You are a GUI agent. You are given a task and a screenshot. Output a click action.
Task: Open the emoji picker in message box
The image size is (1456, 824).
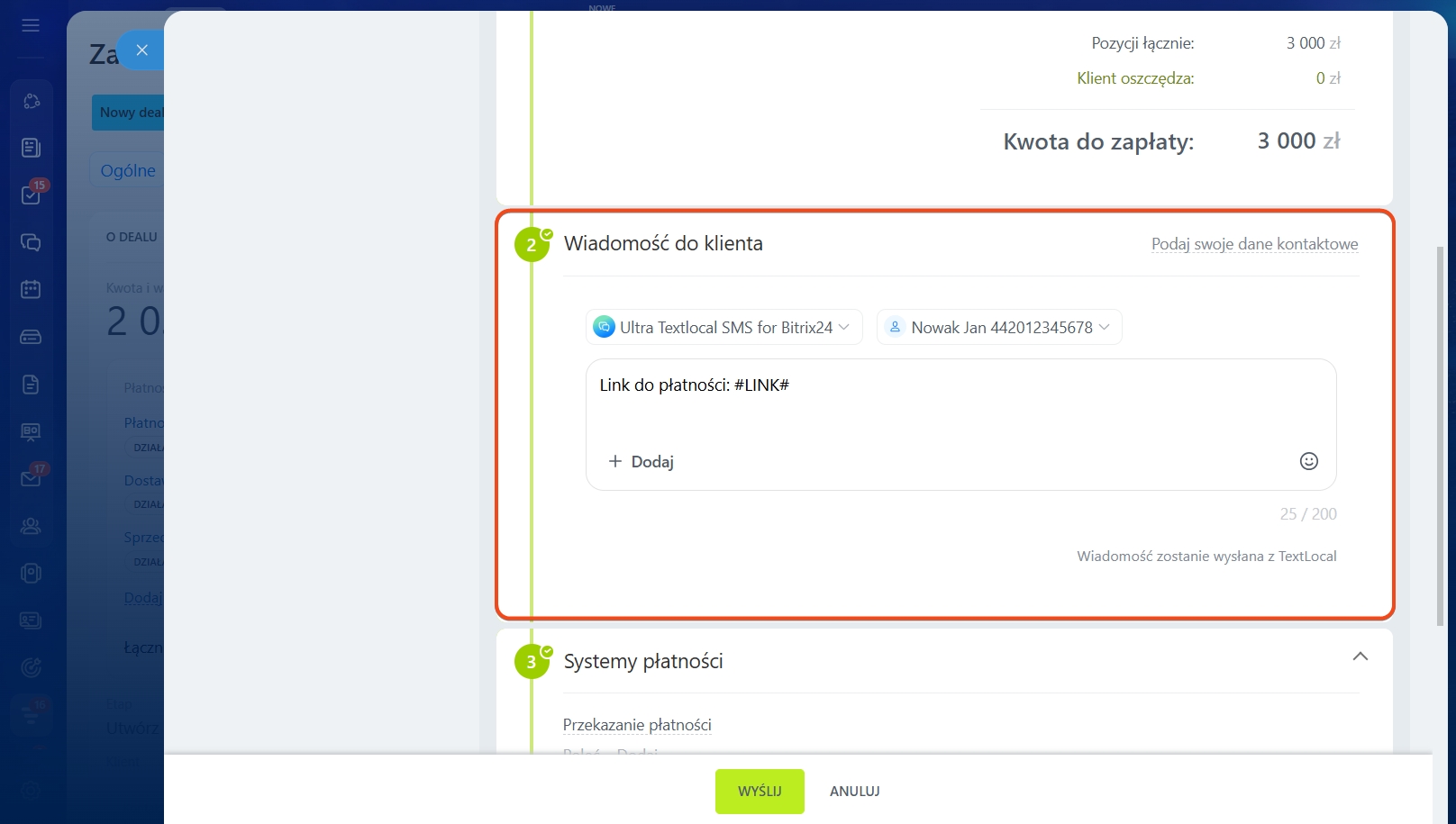[1309, 461]
